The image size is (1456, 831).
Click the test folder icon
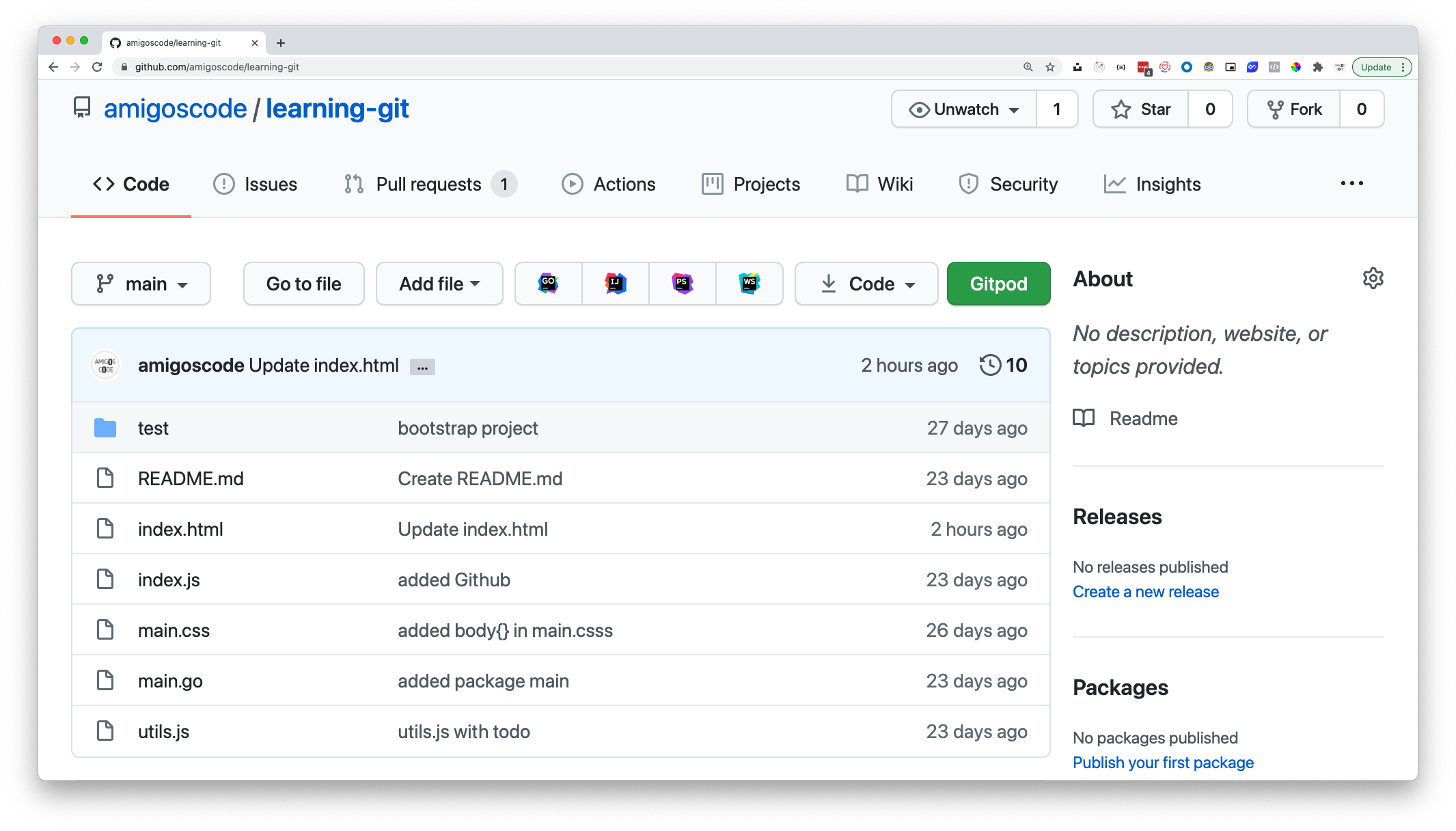(105, 428)
